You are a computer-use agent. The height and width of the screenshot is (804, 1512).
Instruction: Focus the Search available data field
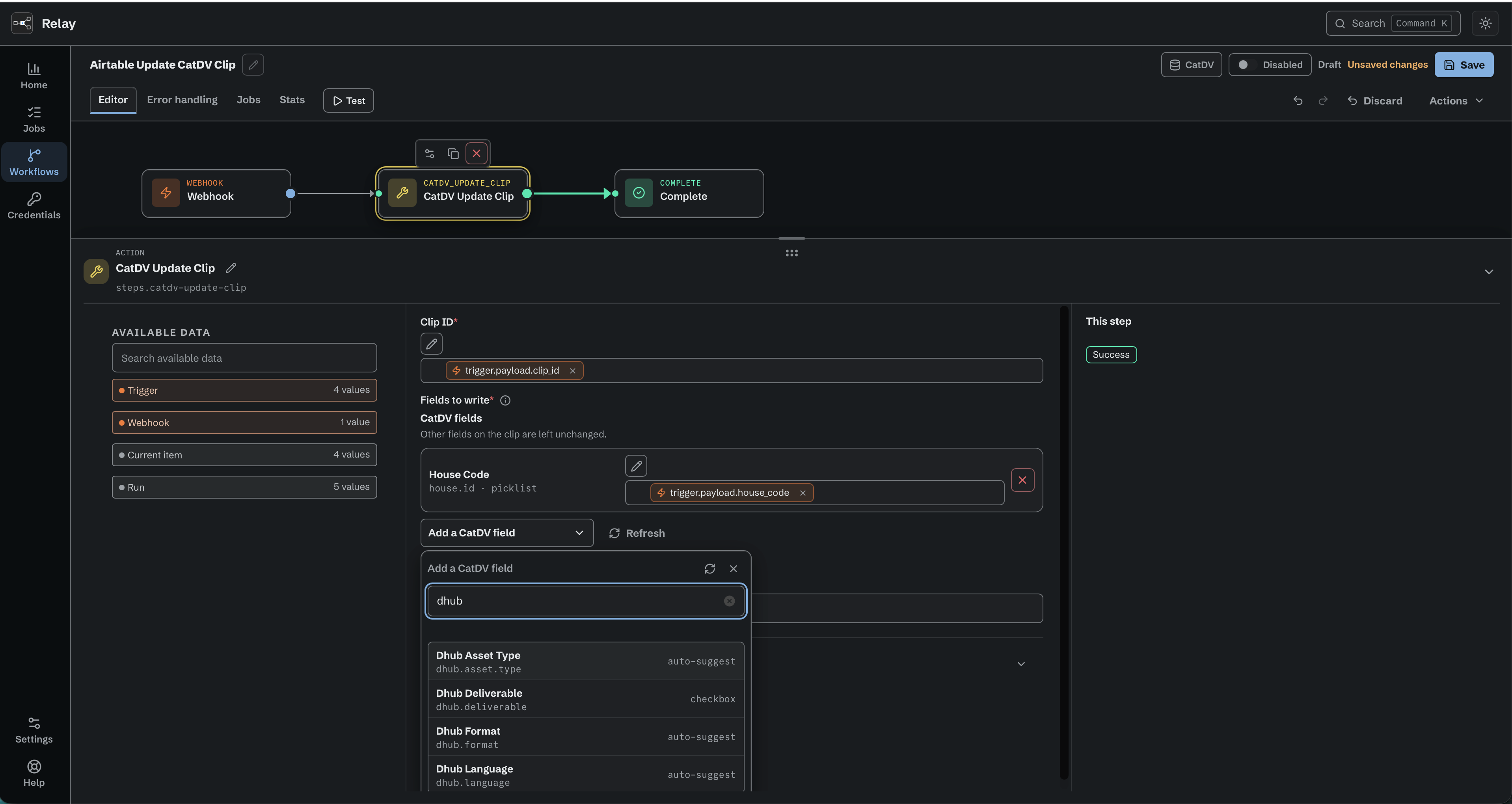[x=244, y=358]
